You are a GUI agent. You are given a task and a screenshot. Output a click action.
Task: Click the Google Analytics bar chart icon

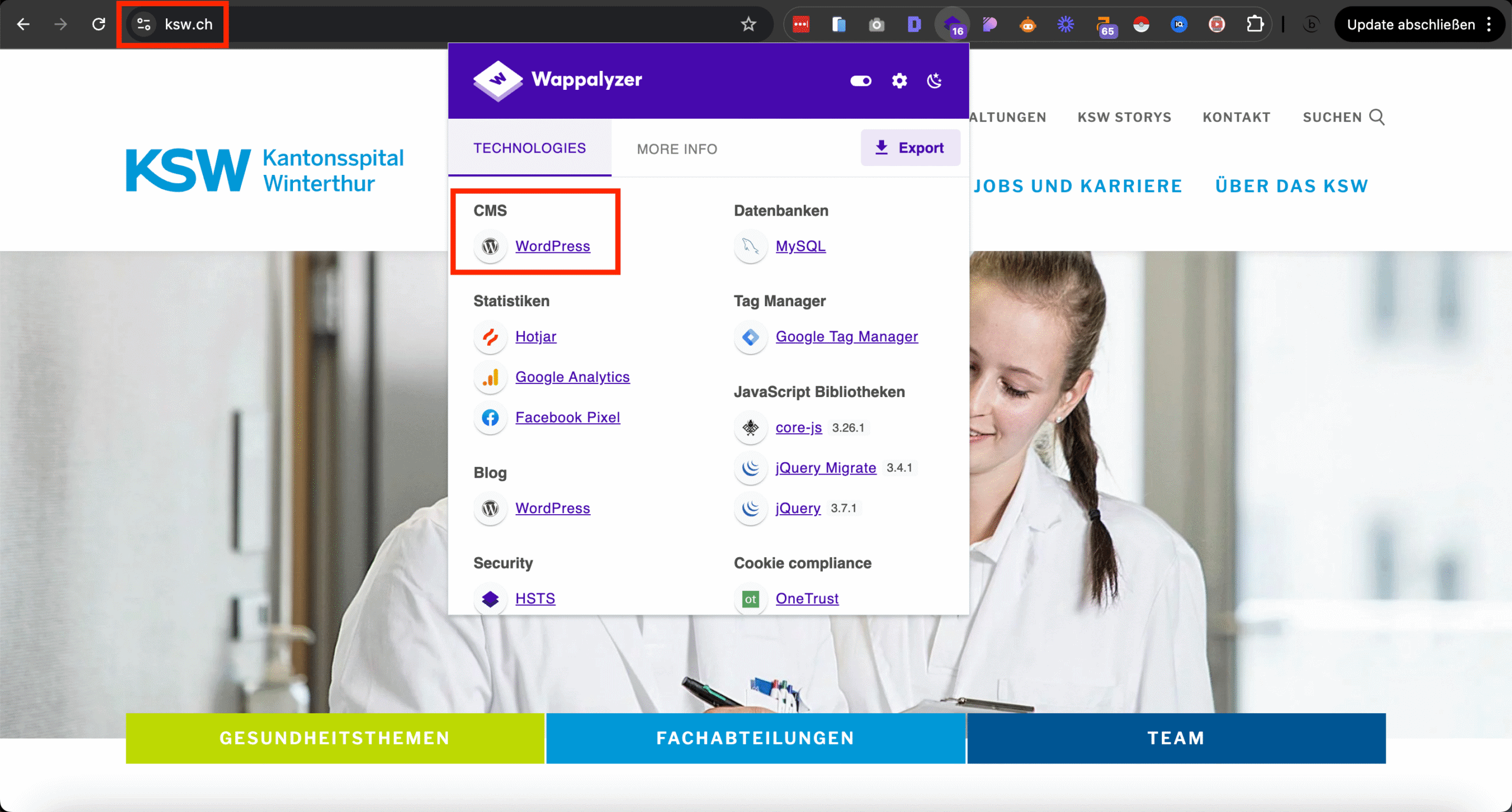490,377
